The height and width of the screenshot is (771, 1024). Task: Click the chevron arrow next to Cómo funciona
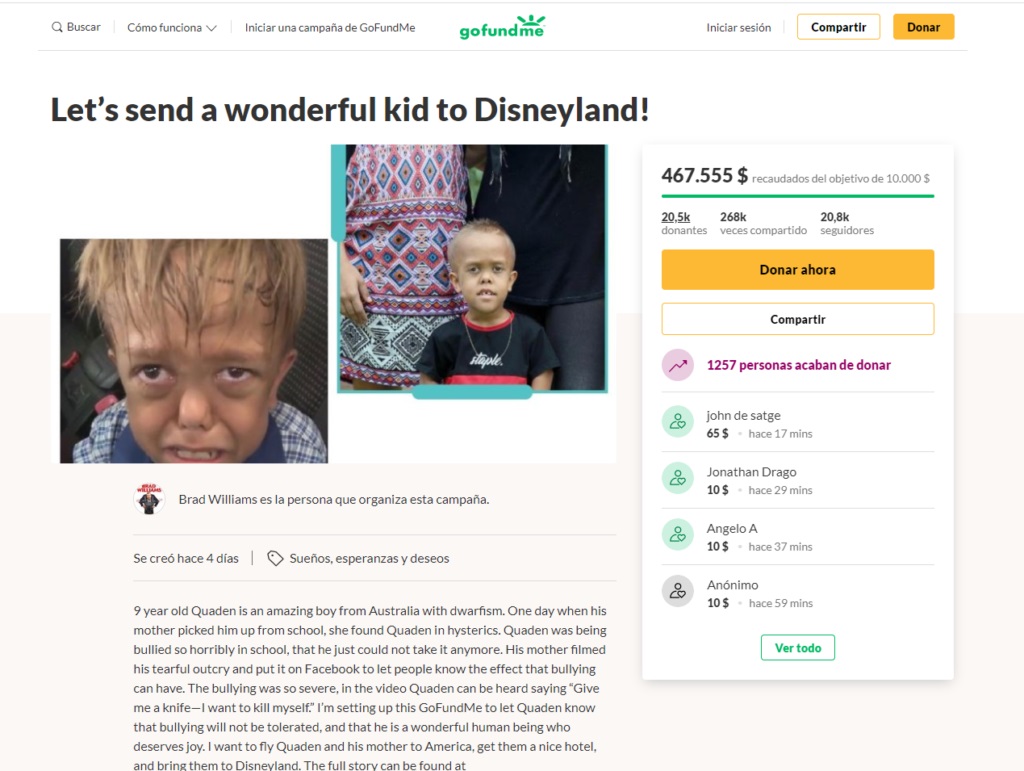[211, 28]
